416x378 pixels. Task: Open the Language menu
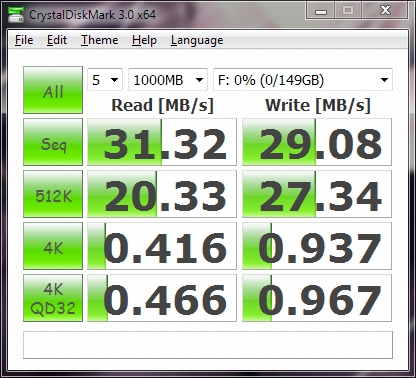coord(197,40)
